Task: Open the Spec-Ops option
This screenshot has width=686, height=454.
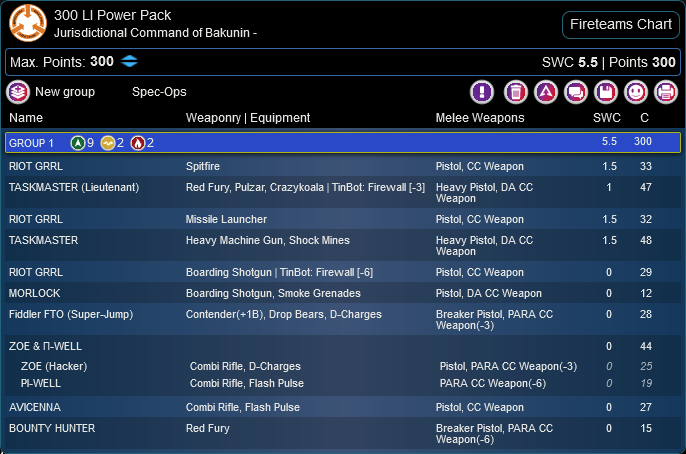Action: coord(159,92)
